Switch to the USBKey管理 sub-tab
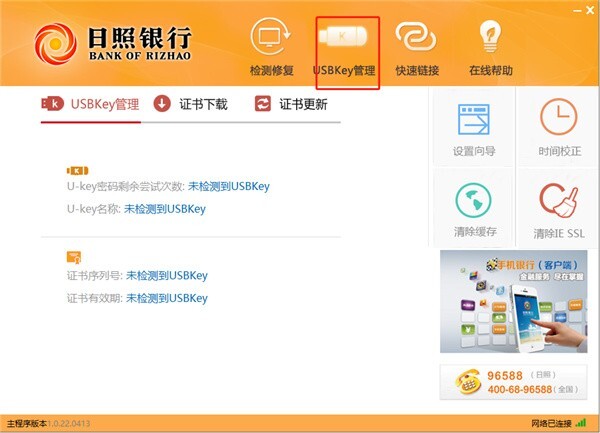This screenshot has height=433, width=600. point(90,104)
